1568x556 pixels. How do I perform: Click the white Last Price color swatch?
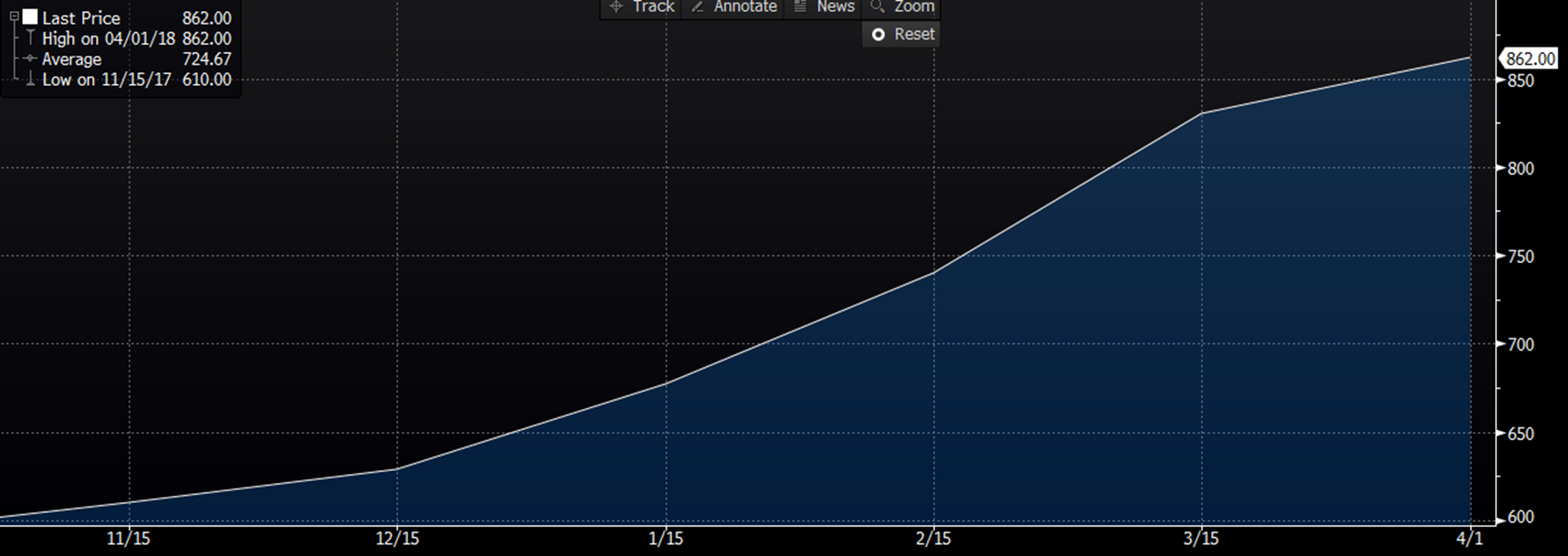point(30,17)
